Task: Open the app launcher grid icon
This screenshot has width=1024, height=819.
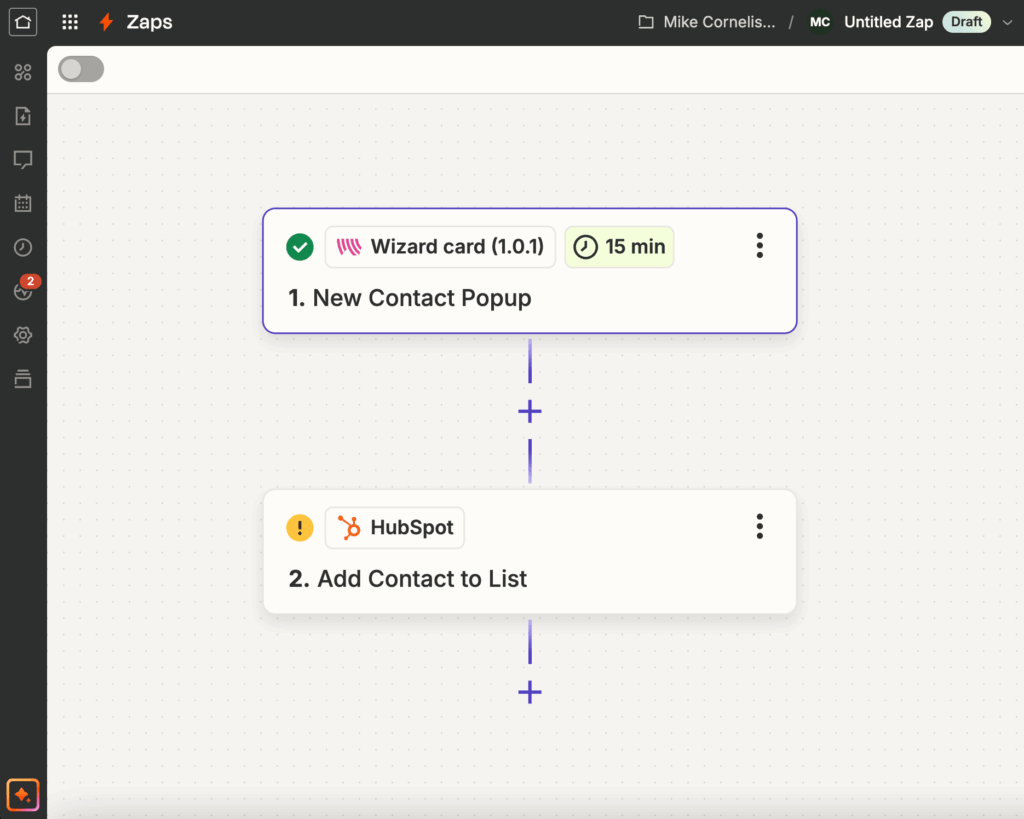Action: coord(69,21)
